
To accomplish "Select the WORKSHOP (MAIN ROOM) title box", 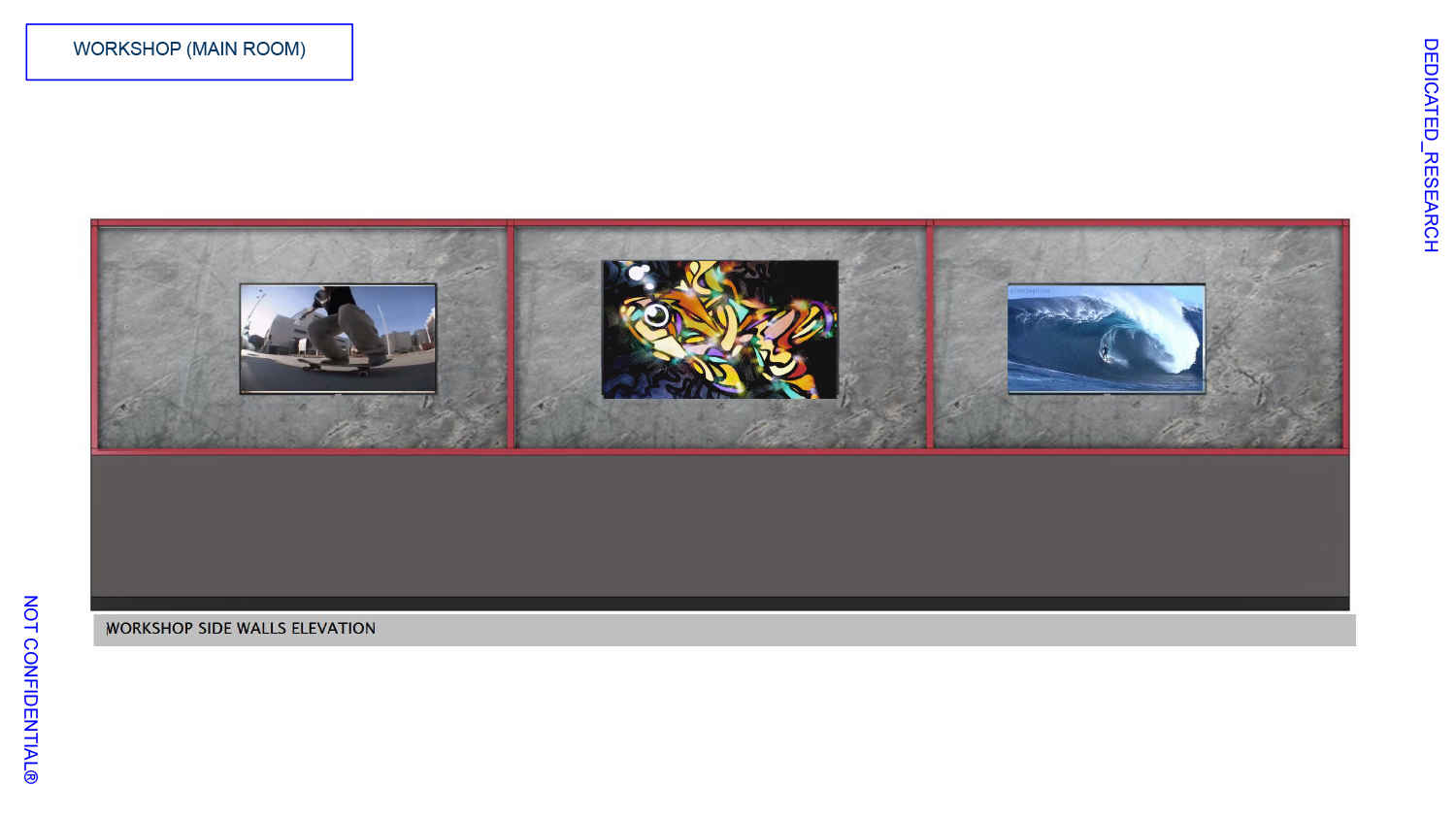I will [x=189, y=50].
